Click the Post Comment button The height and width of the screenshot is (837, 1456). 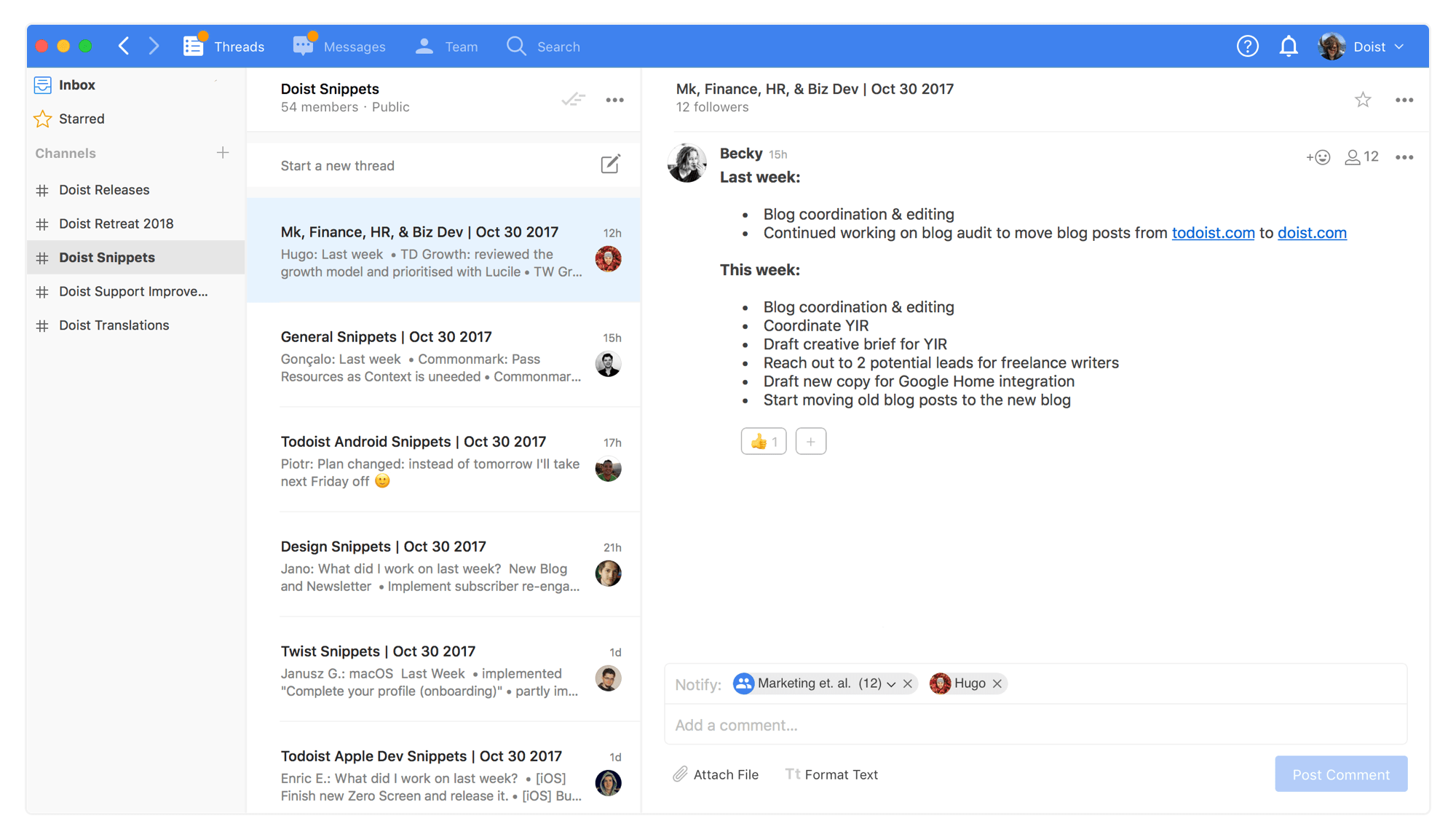[1340, 774]
